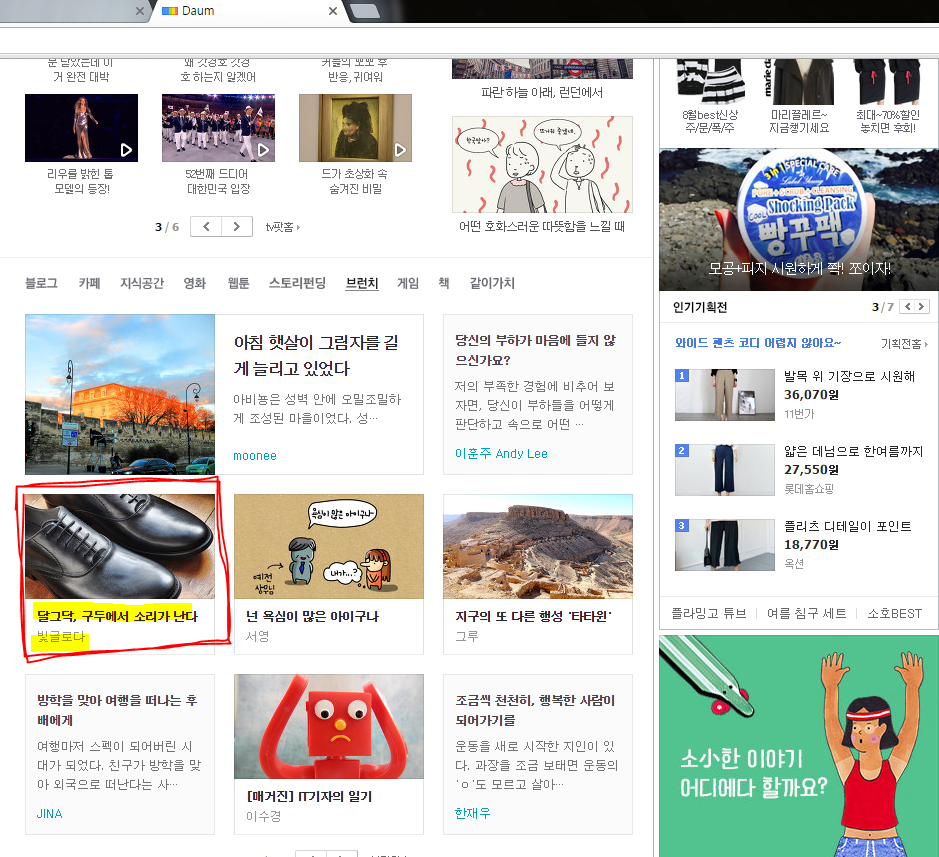The width and height of the screenshot is (939, 857).
Task: Close the Daum browser tab
Action: (x=333, y=11)
